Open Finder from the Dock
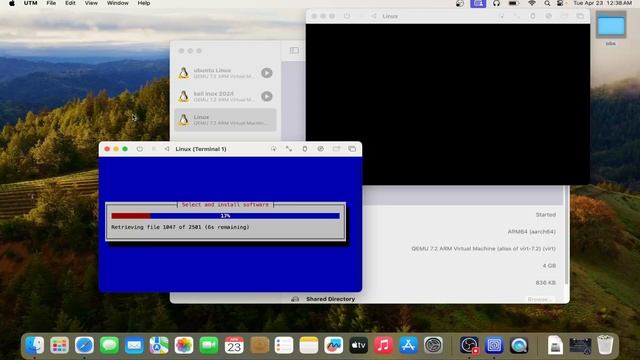Image resolution: width=640 pixels, height=360 pixels. point(35,345)
